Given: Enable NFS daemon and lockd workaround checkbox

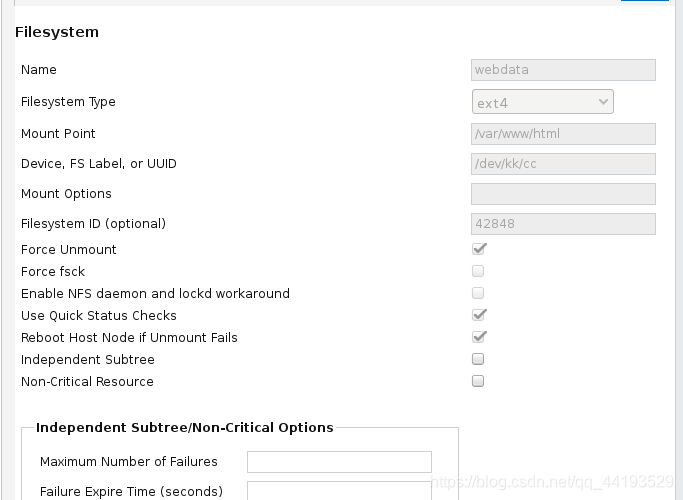Looking at the screenshot, I should [478, 293].
